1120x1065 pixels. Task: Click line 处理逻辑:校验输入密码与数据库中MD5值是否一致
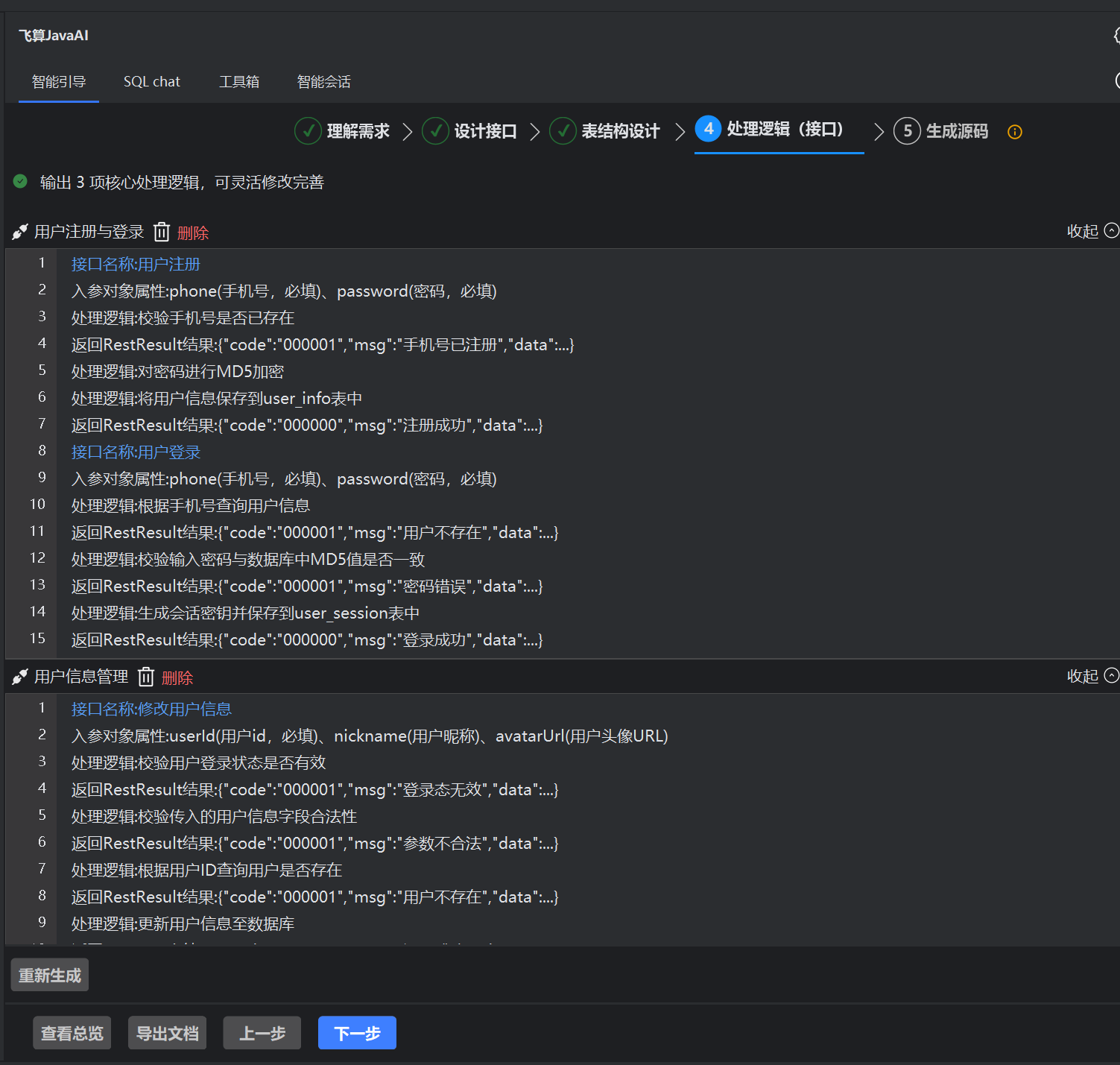[x=248, y=559]
